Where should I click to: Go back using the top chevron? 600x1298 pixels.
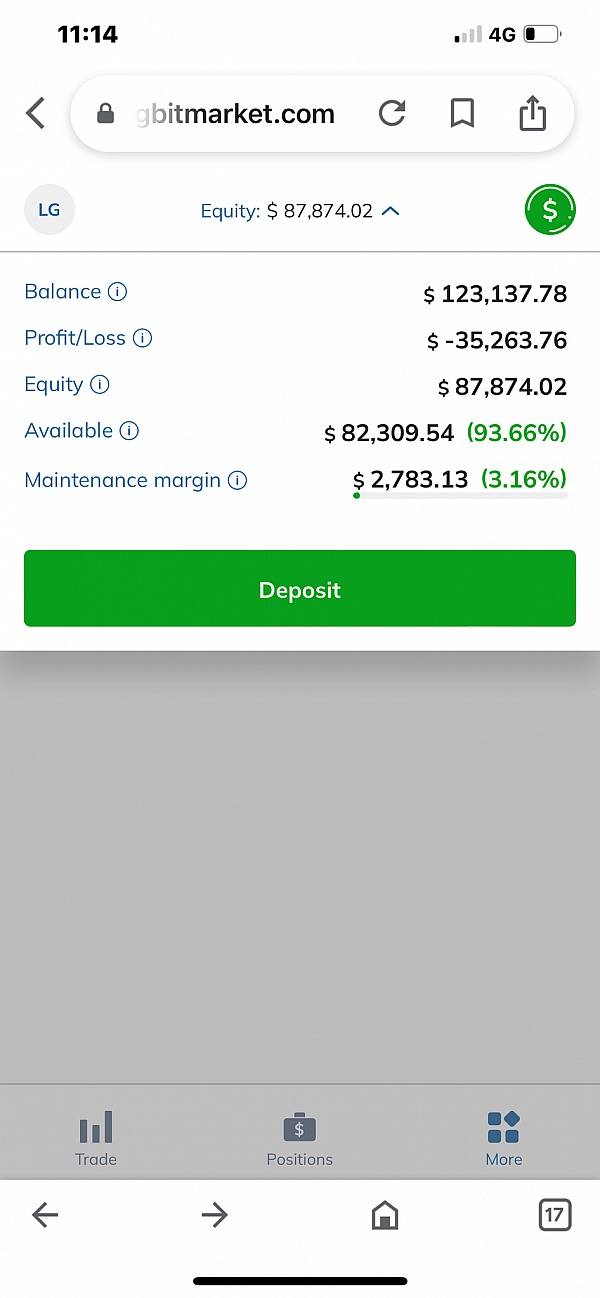tap(36, 113)
